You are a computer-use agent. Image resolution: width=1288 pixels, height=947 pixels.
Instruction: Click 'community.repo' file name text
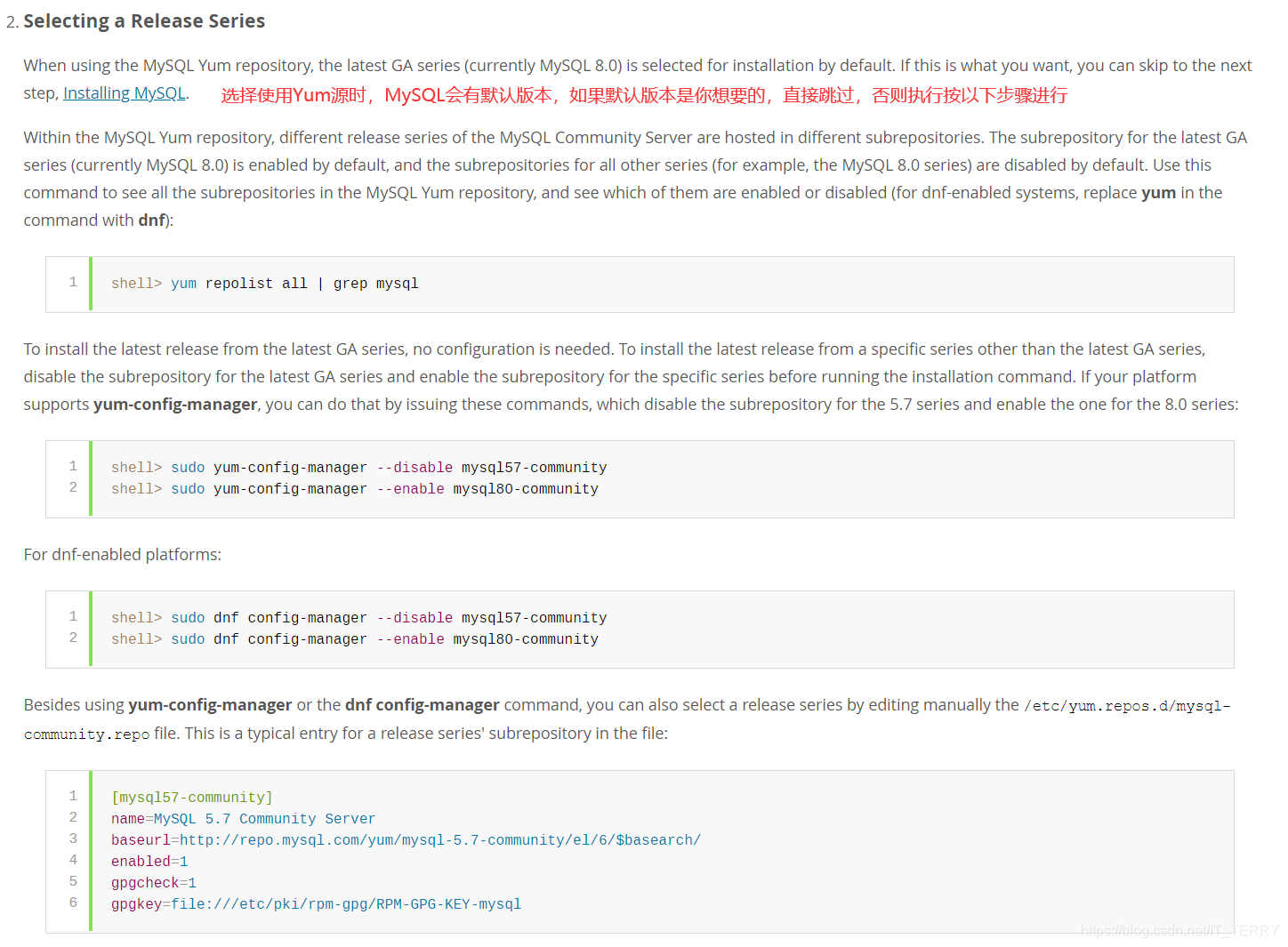pyautogui.click(x=87, y=734)
